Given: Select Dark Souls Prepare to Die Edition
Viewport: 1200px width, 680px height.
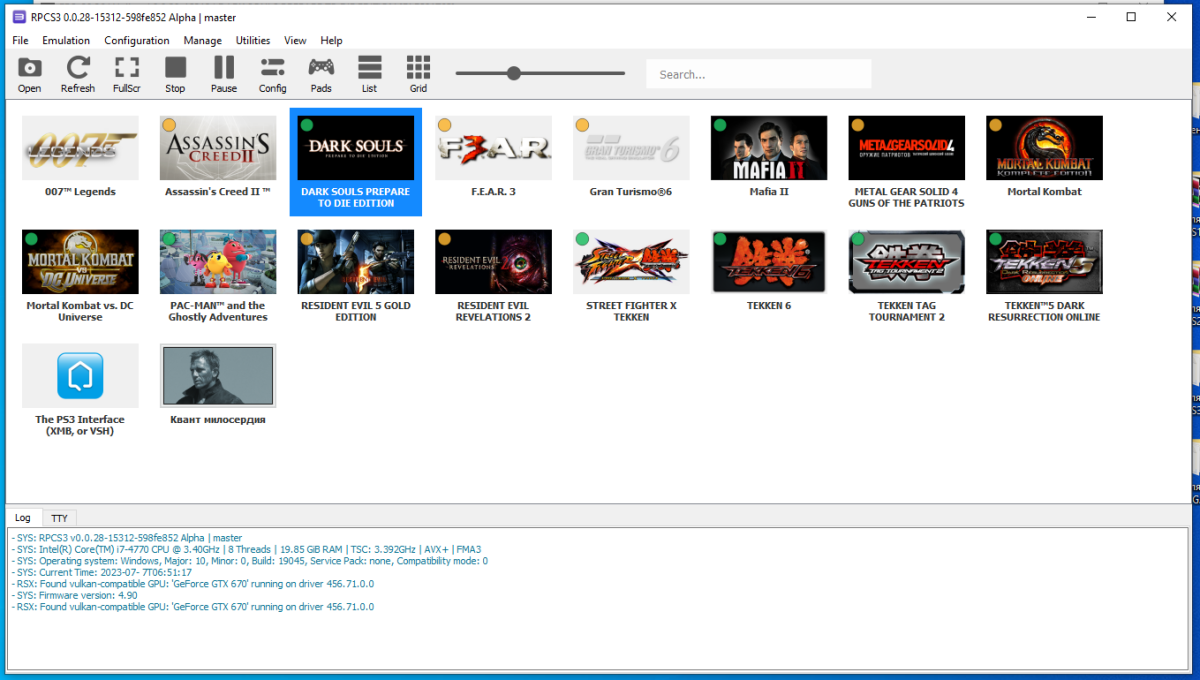Looking at the screenshot, I should [356, 162].
